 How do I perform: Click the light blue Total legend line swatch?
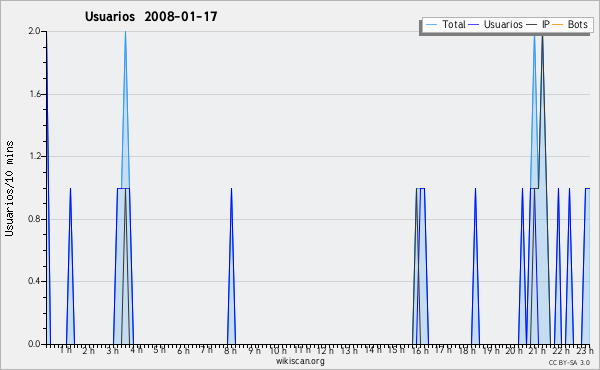pos(431,24)
